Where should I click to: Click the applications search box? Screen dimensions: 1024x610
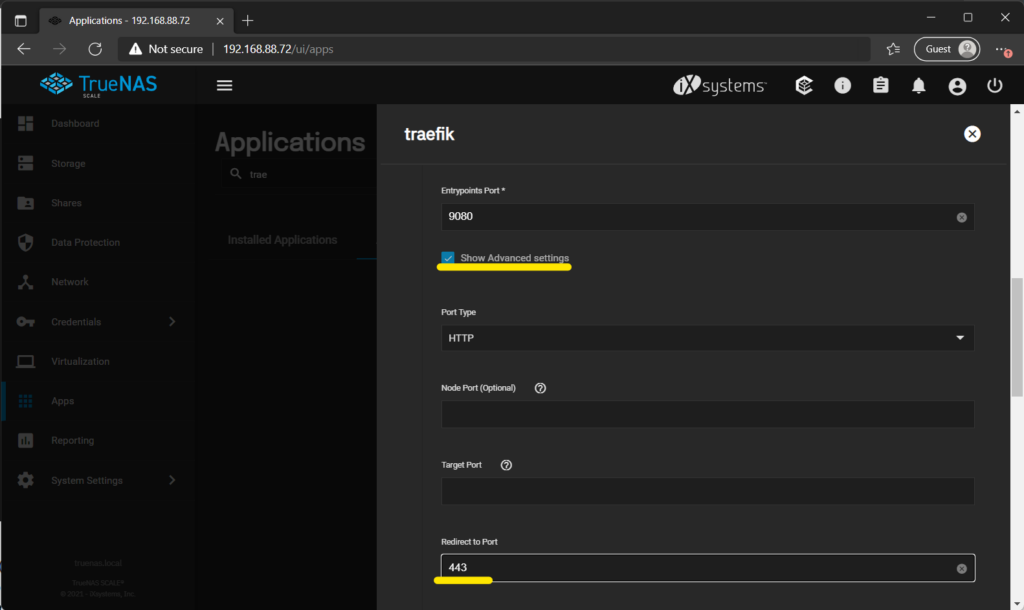[x=300, y=174]
